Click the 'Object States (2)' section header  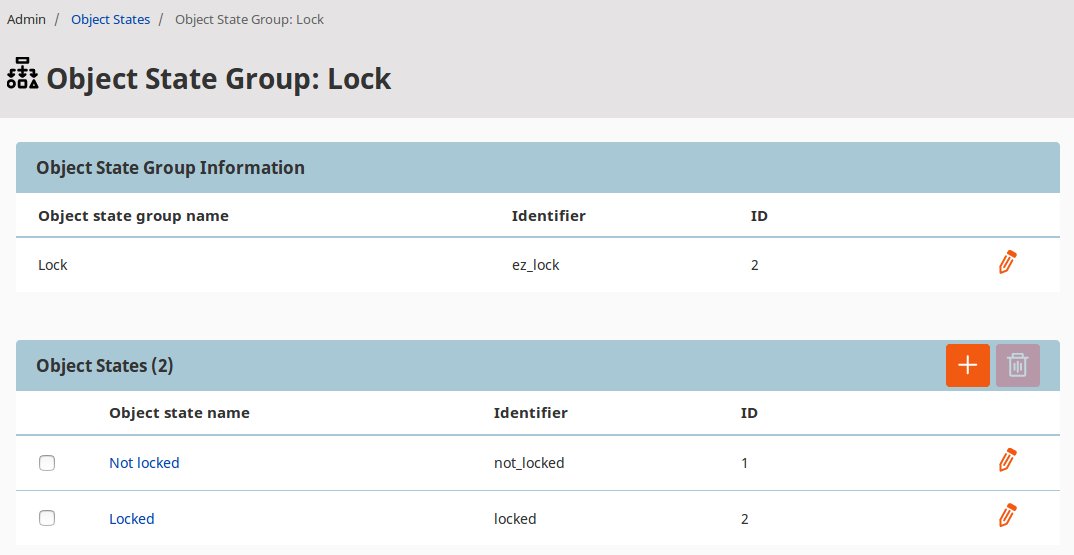click(104, 366)
